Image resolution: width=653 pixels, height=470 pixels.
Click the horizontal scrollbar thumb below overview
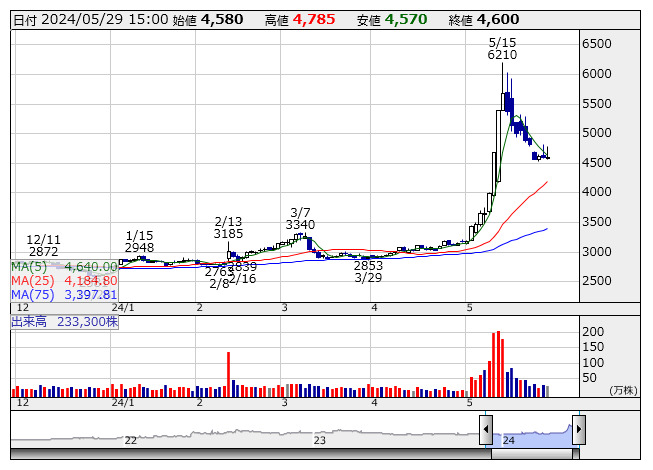[532, 454]
